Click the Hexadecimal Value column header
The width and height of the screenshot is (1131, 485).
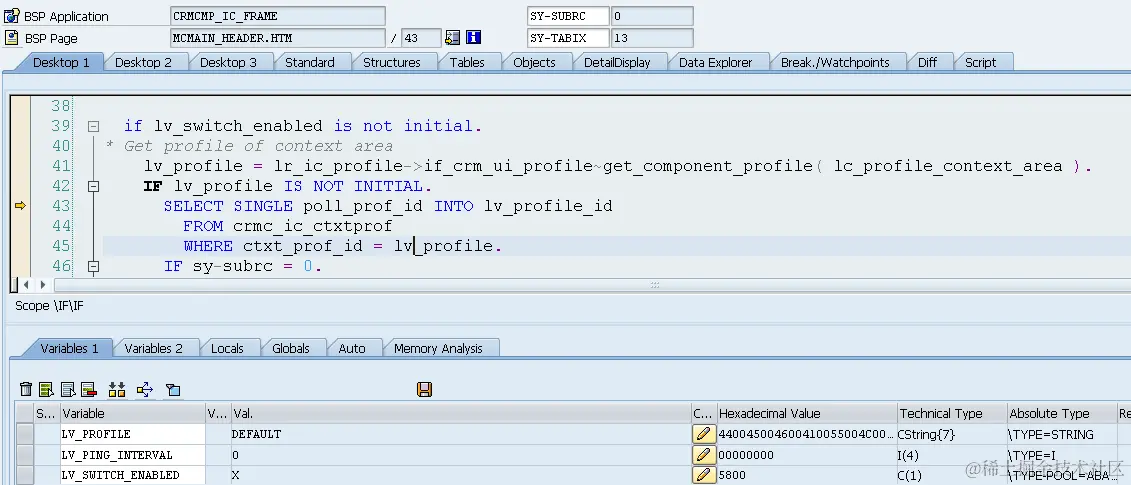click(x=806, y=414)
